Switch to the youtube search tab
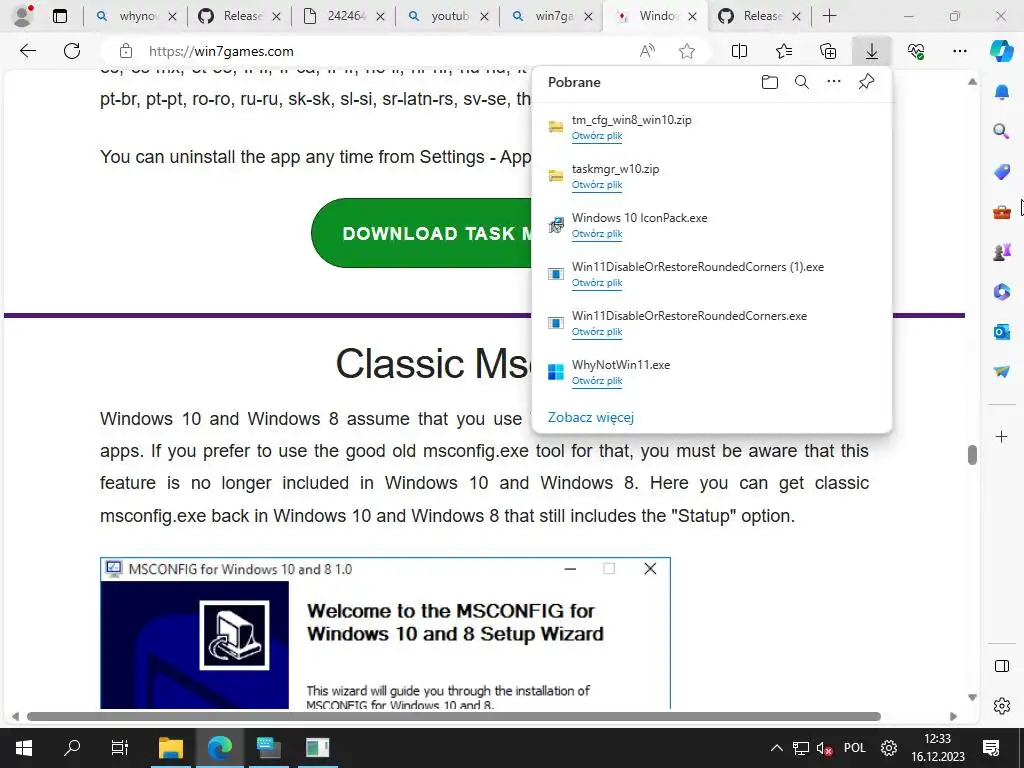Image resolution: width=1024 pixels, height=768 pixels. click(446, 16)
